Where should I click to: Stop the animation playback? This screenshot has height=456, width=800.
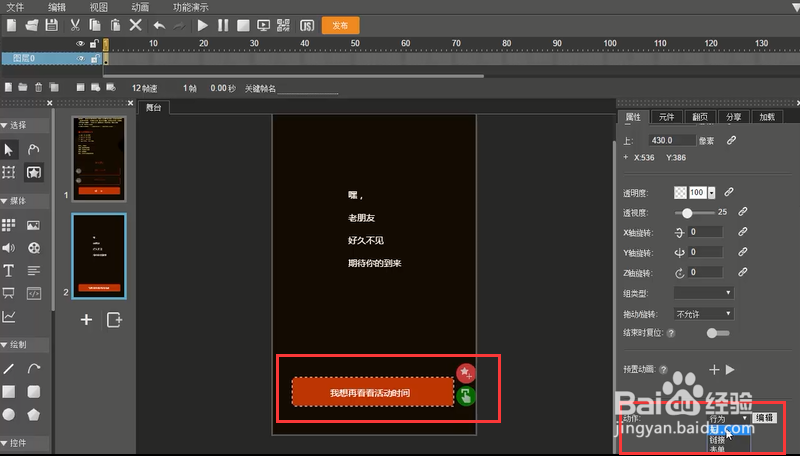(x=243, y=25)
